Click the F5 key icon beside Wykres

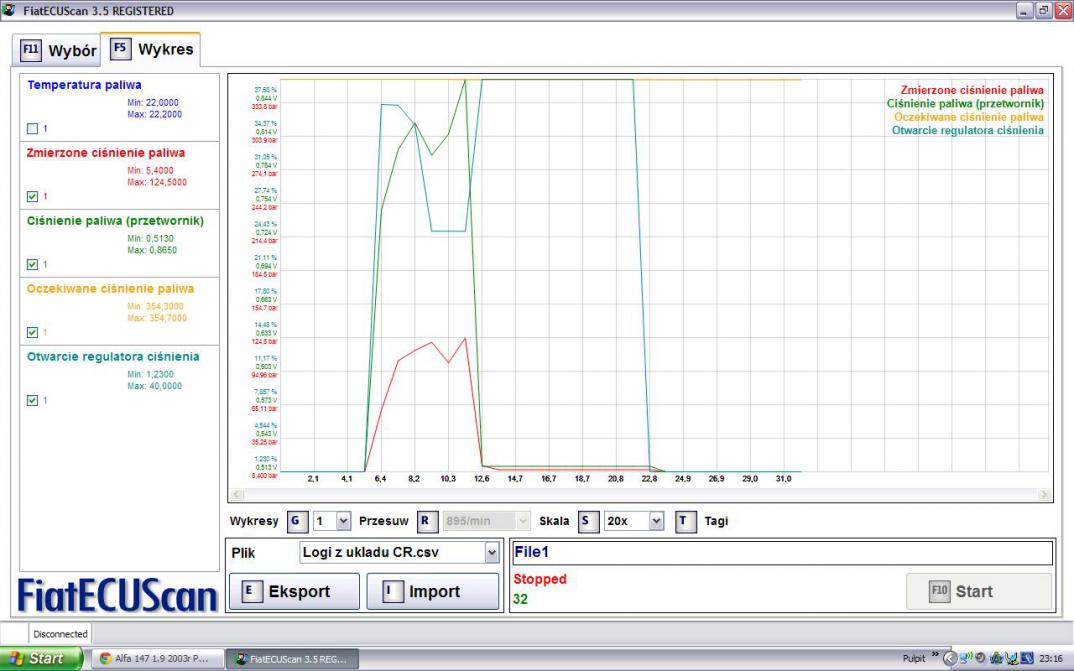[x=120, y=48]
